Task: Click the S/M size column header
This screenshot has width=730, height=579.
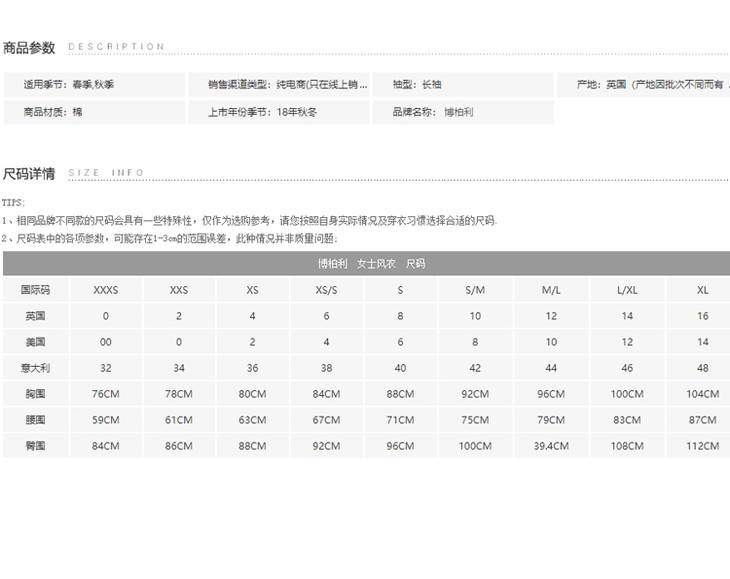Action: 475,290
